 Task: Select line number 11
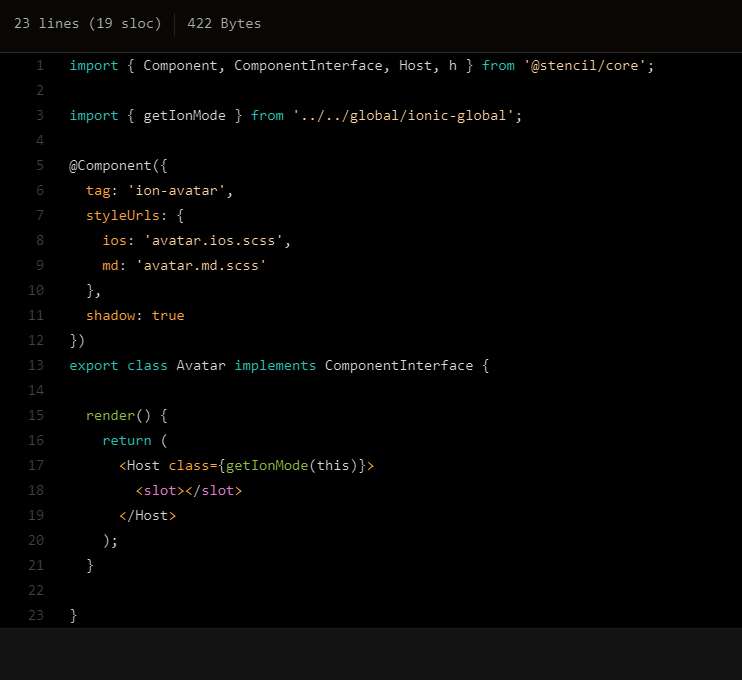click(36, 315)
